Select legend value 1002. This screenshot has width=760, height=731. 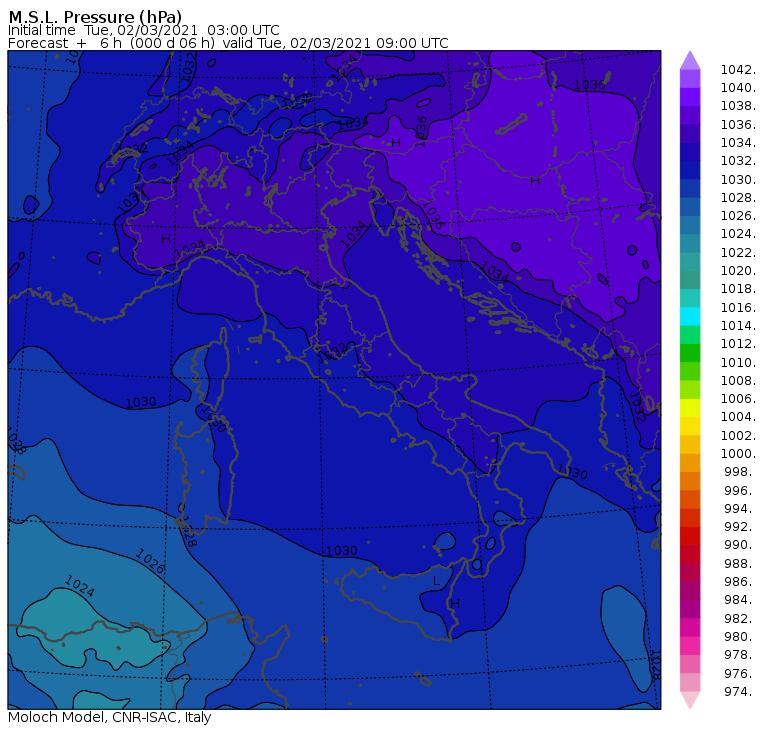738,435
